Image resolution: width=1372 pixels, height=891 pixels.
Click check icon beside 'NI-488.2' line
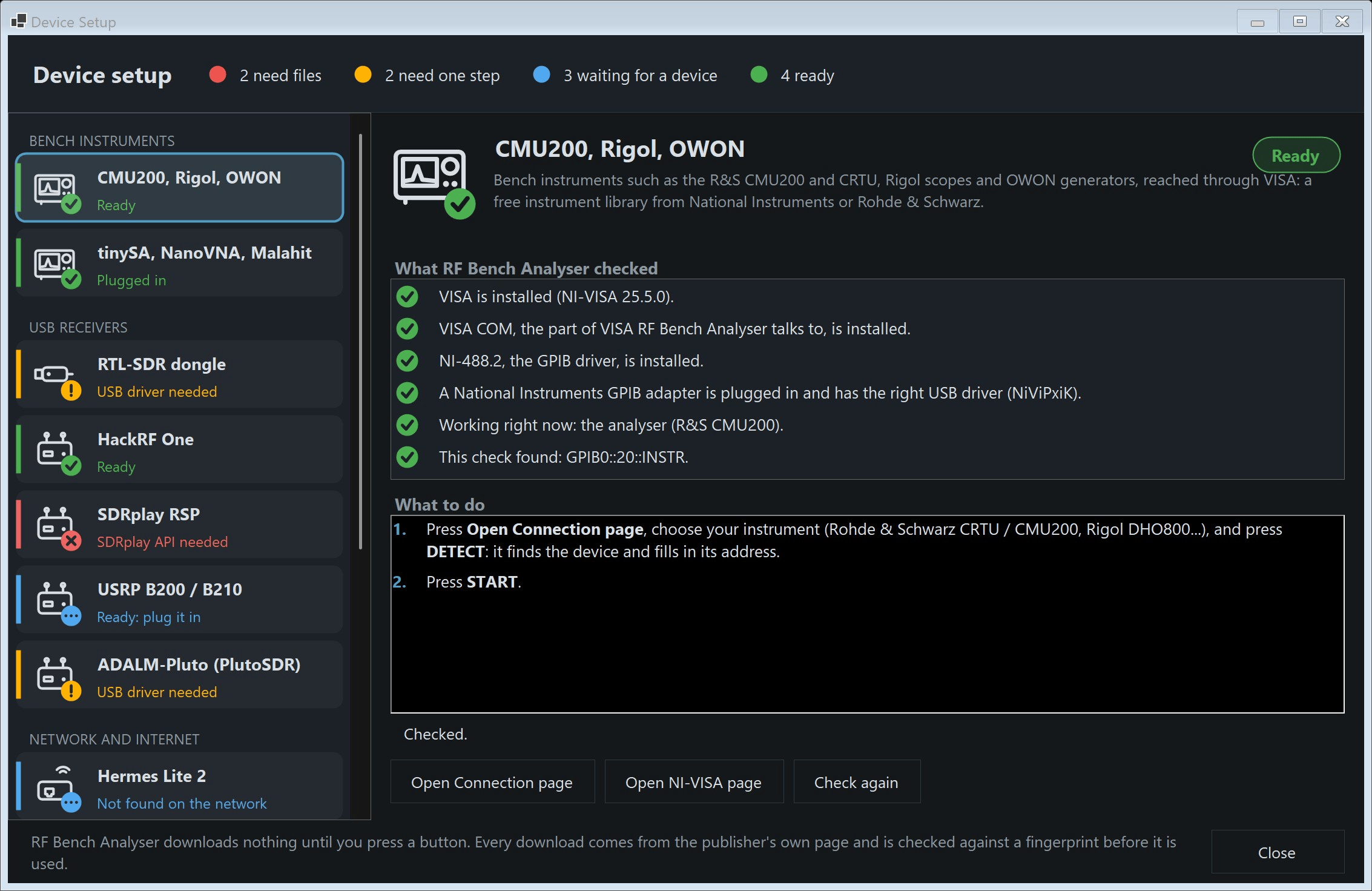(x=407, y=361)
